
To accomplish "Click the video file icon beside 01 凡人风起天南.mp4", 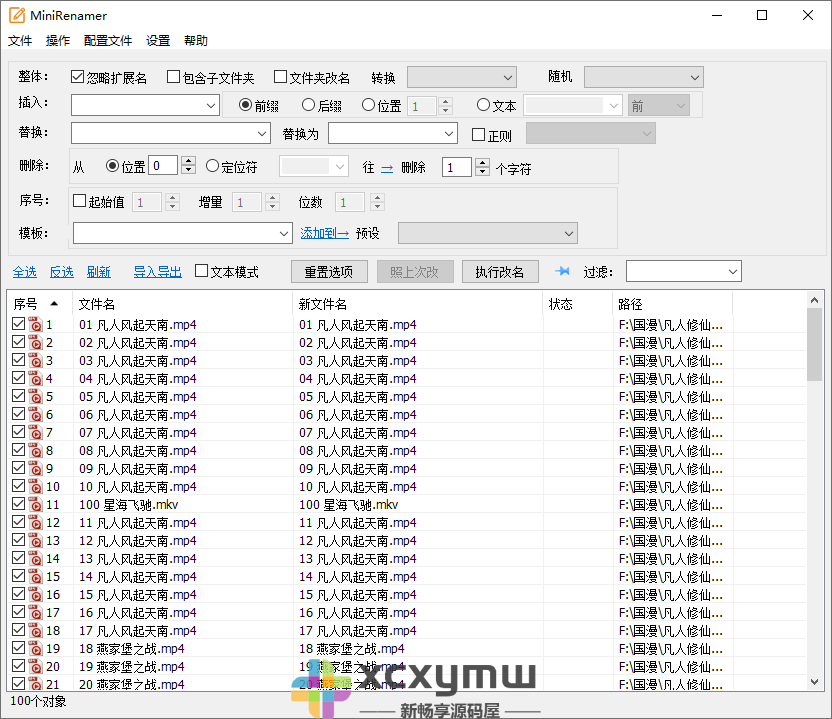I will [35, 323].
